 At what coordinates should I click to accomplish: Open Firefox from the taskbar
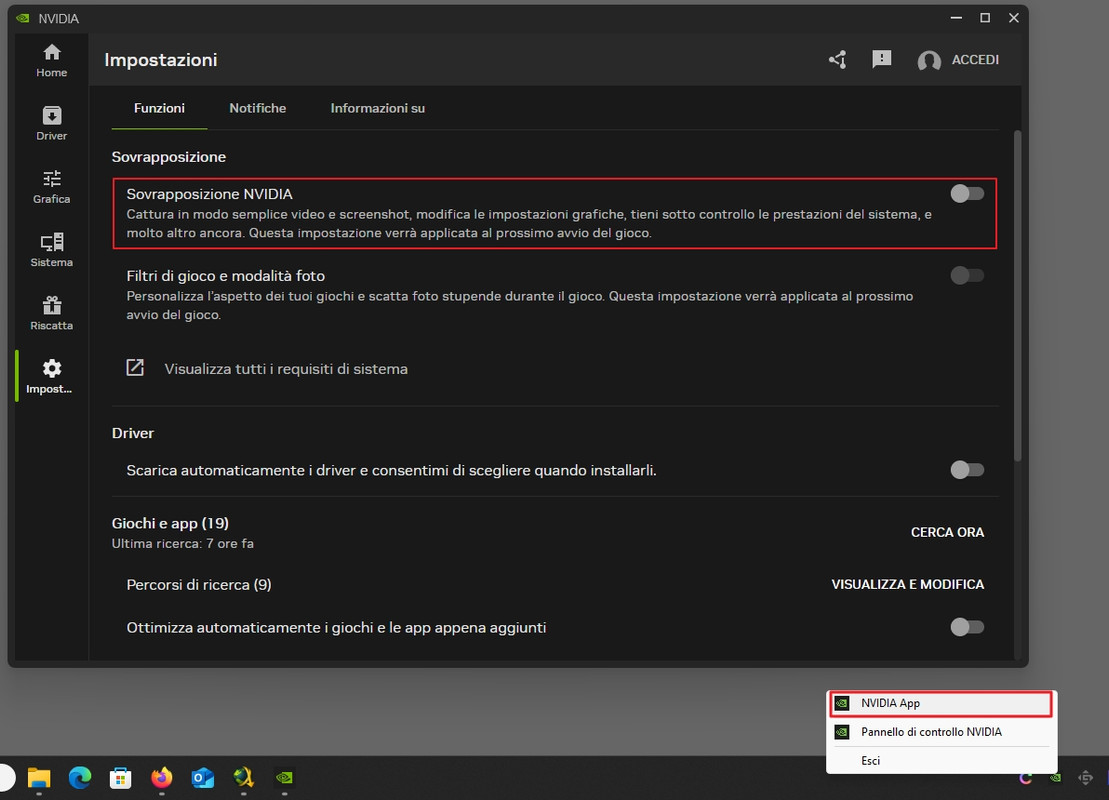click(161, 777)
